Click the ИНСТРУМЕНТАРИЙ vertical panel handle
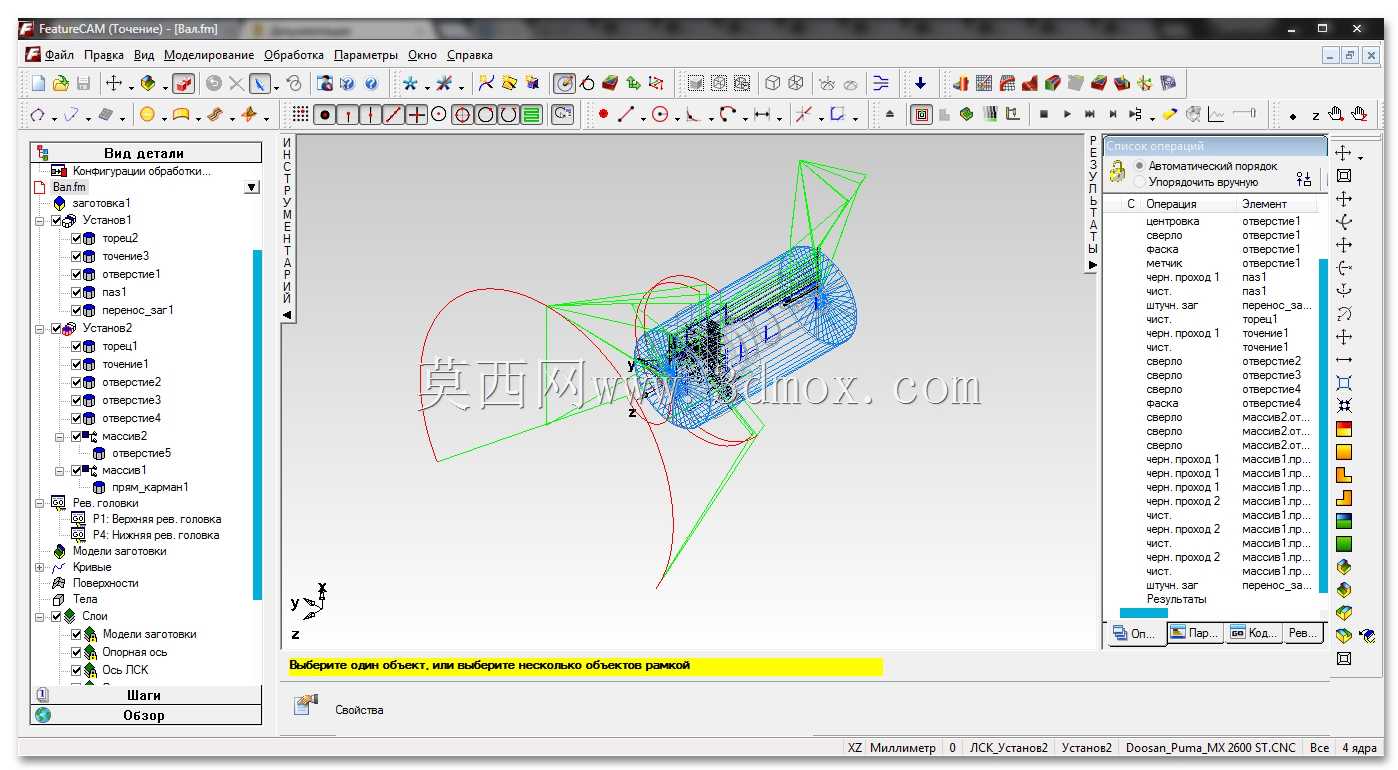 (x=287, y=228)
